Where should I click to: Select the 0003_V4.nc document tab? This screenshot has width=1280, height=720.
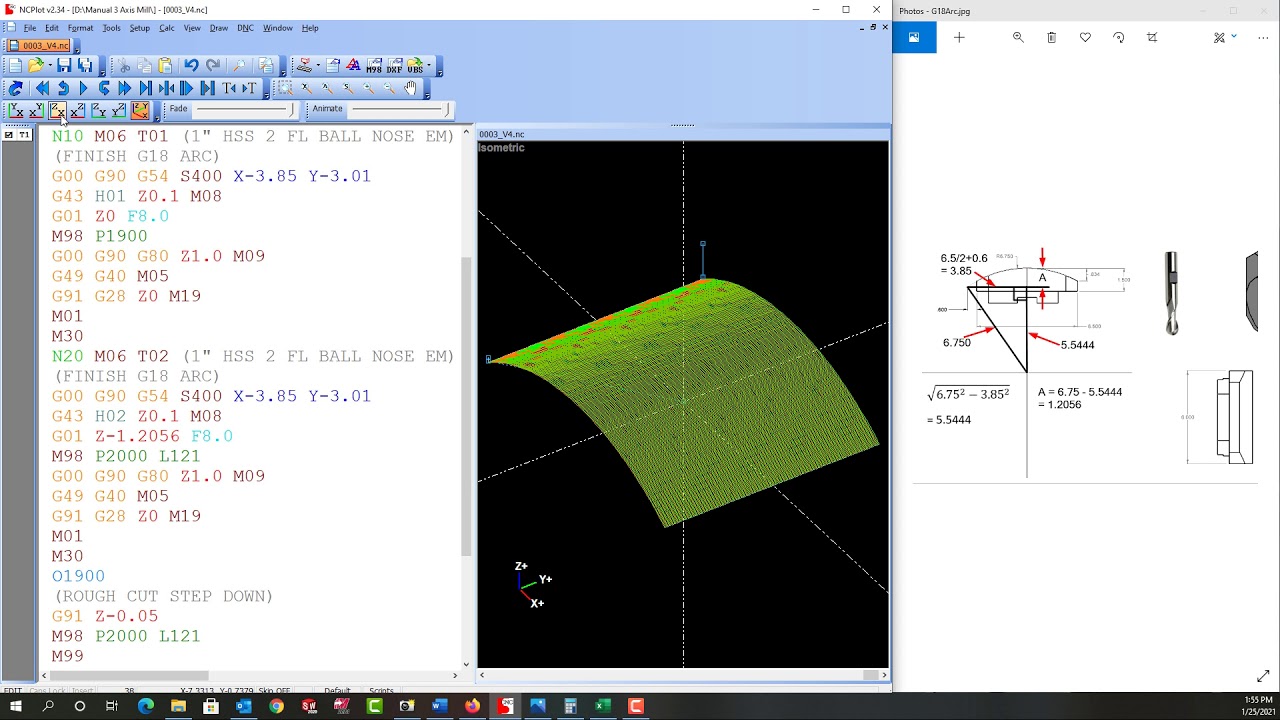click(x=39, y=45)
